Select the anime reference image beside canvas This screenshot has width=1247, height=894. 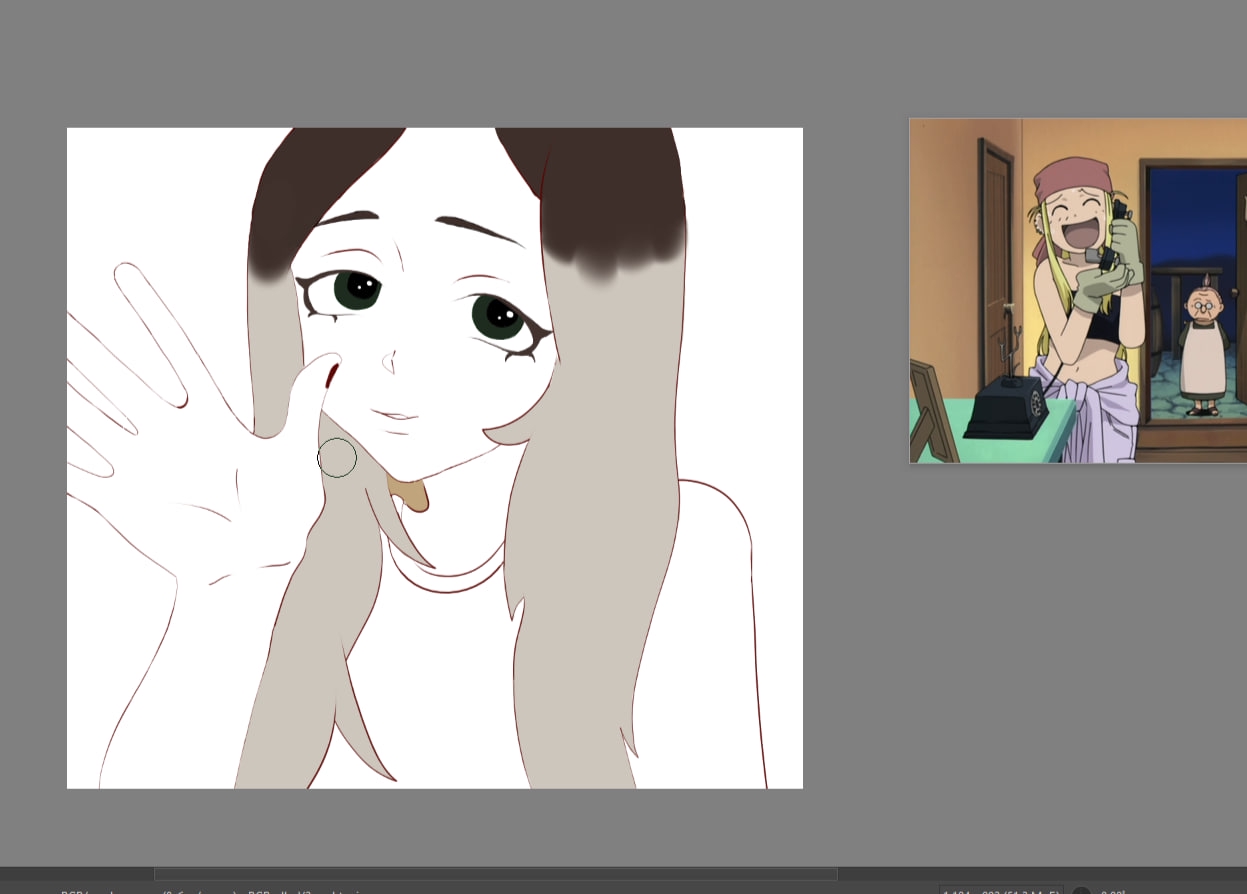click(x=1078, y=291)
